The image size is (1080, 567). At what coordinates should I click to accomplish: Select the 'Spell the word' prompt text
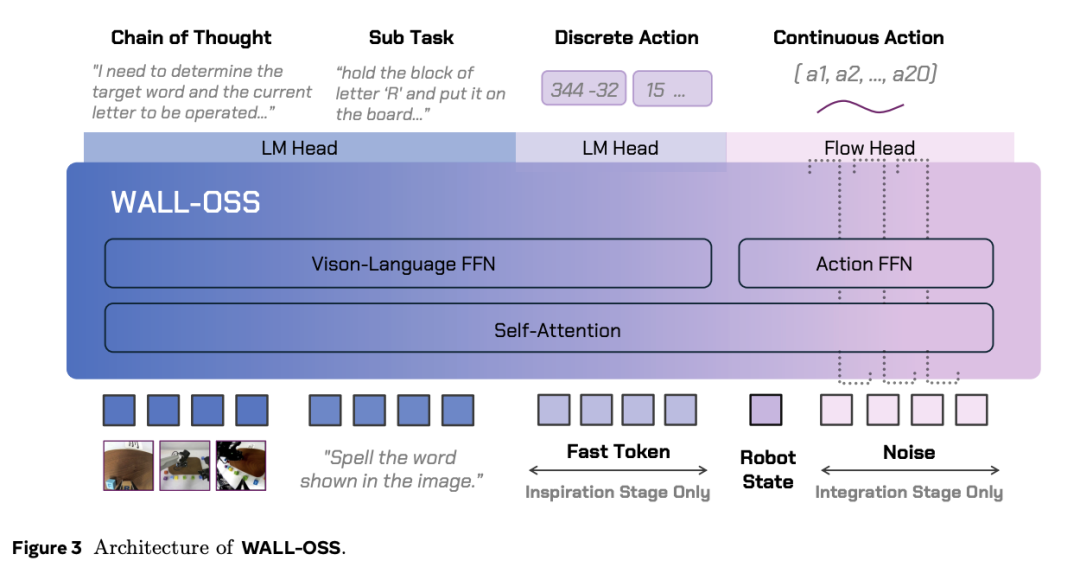[x=391, y=470]
